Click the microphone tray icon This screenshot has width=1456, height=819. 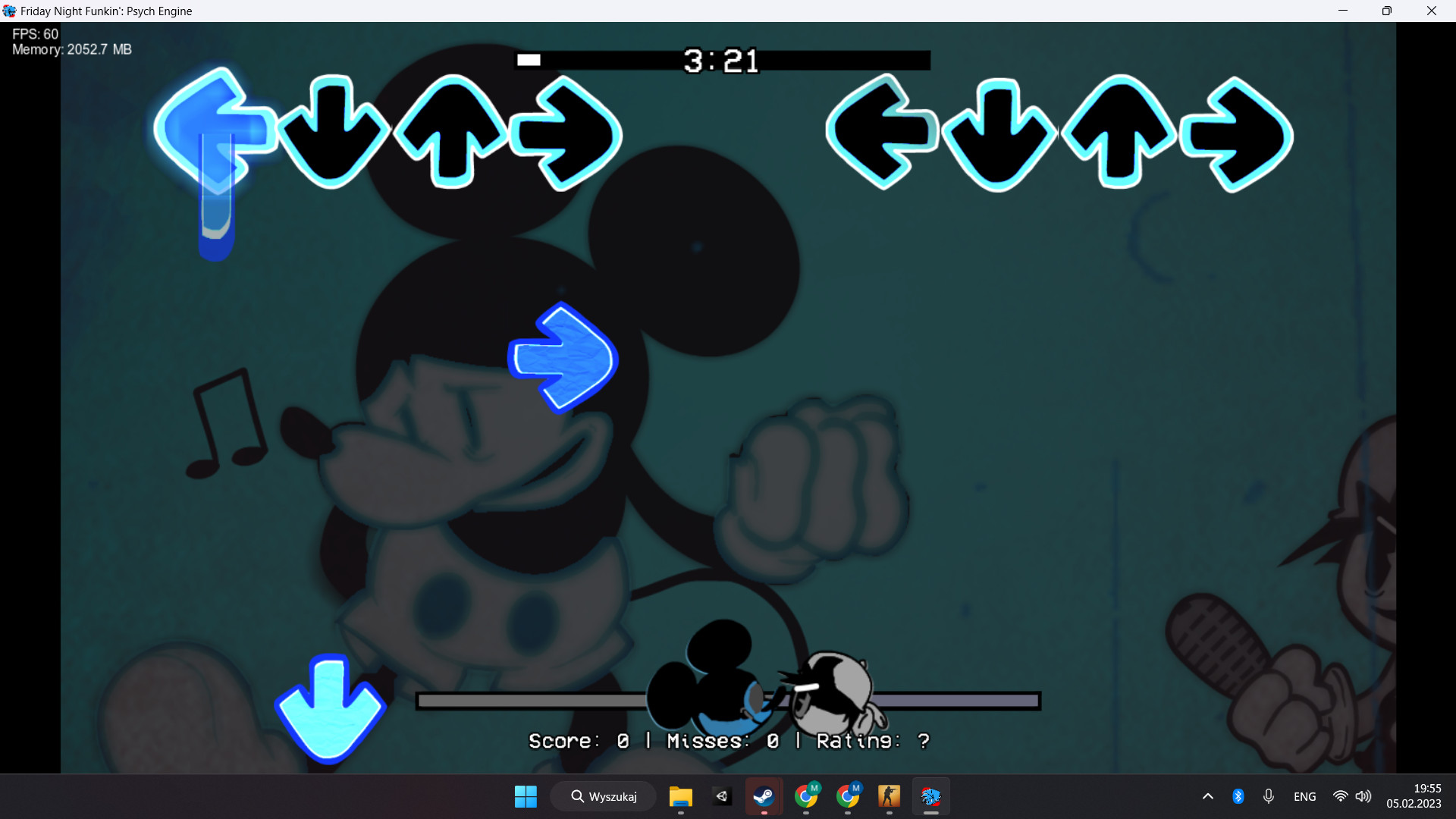1269,796
